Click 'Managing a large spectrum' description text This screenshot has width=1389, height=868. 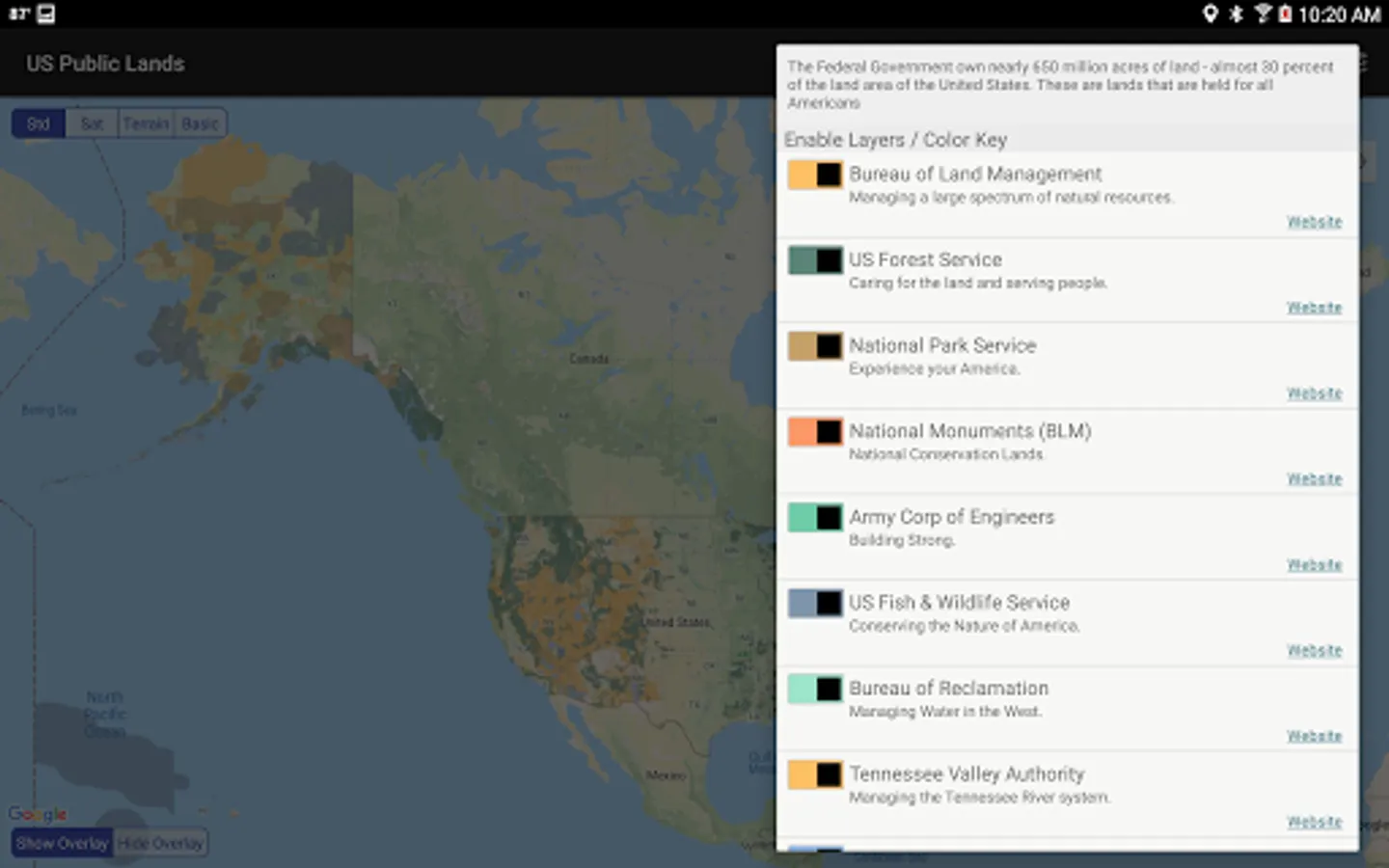click(x=1011, y=198)
